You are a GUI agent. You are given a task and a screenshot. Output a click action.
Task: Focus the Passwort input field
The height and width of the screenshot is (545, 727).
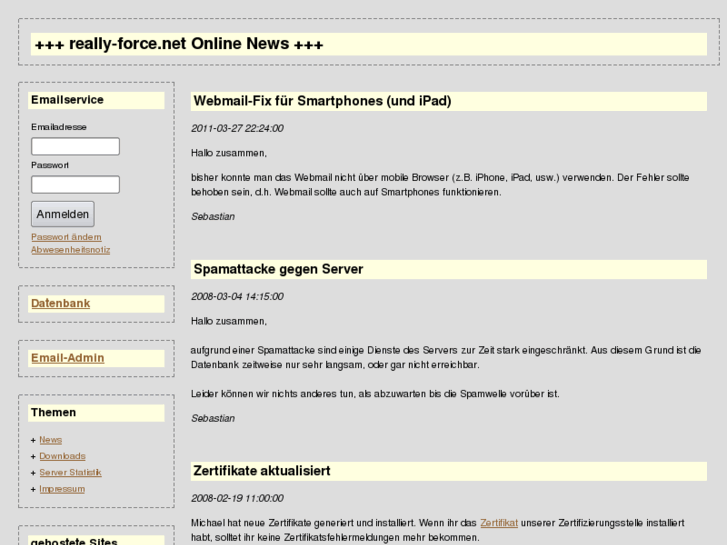pyautogui.click(x=76, y=184)
